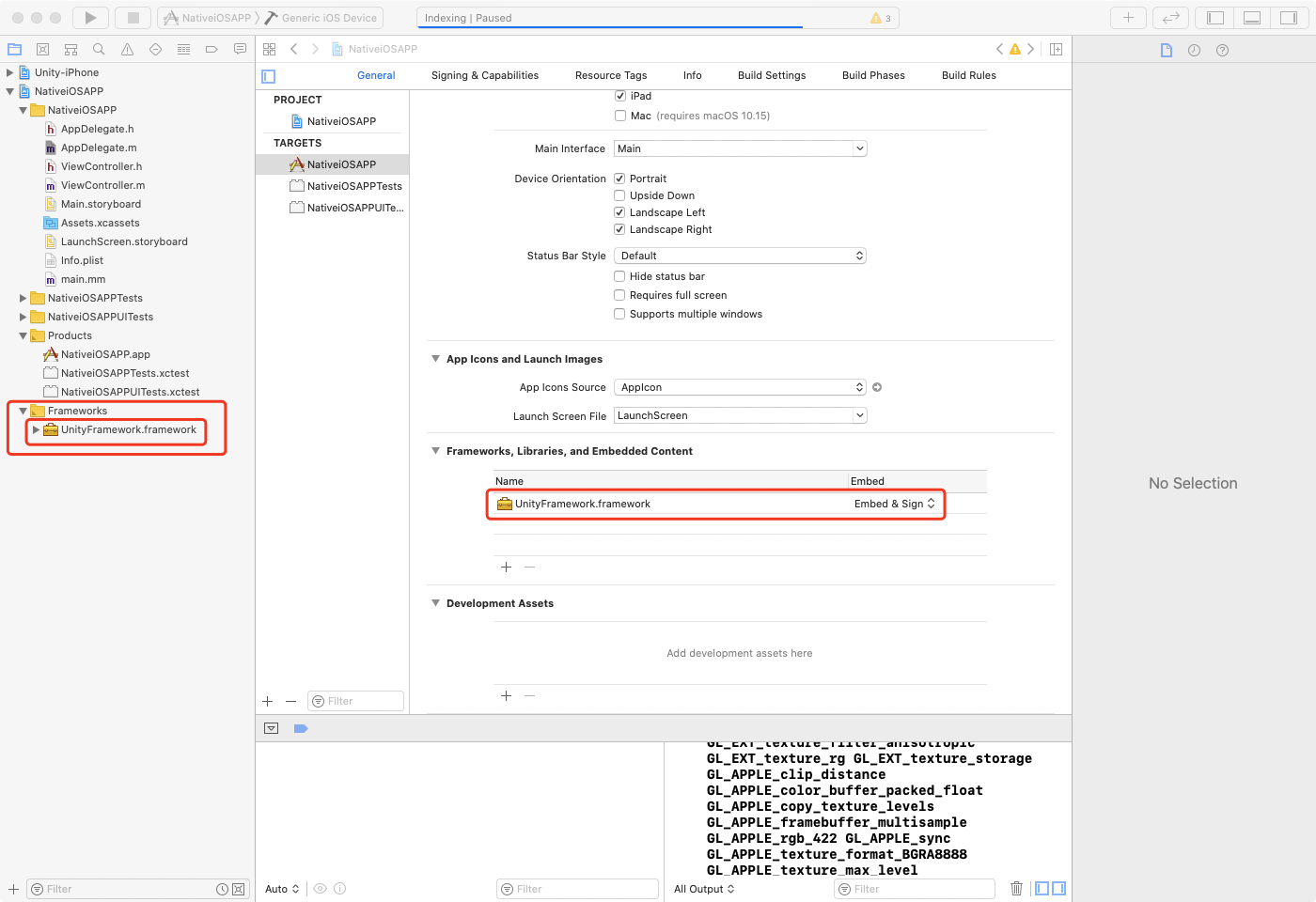Change Embed & Sign option for UnityFramework
The width and height of the screenshot is (1316, 902).
(x=895, y=504)
